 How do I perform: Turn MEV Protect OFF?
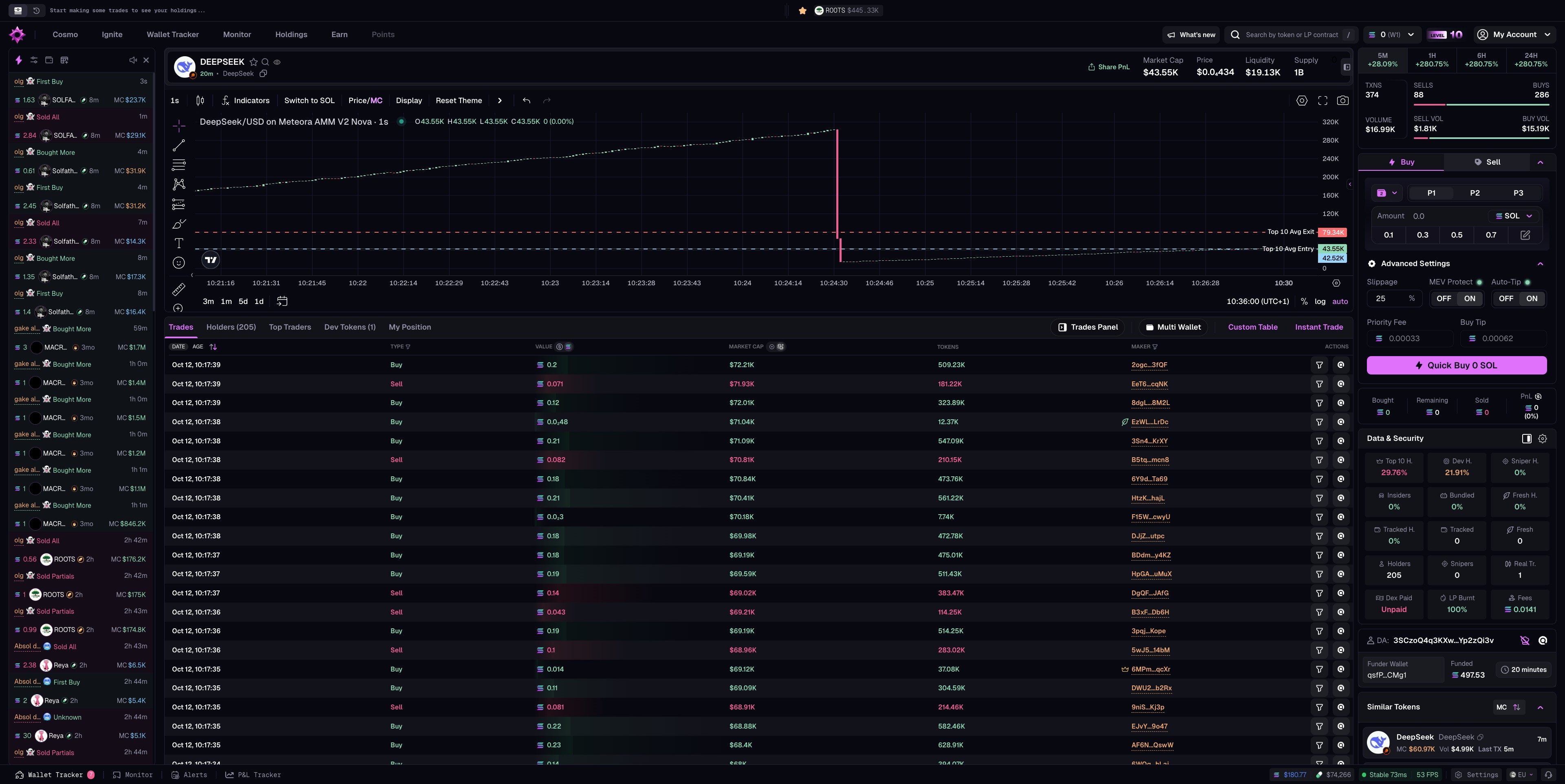1444,299
